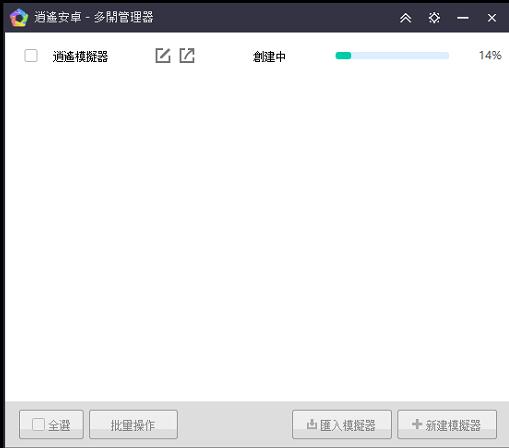The height and width of the screenshot is (448, 509).
Task: Click the 匯入模擬器 import button
Action: point(342,424)
